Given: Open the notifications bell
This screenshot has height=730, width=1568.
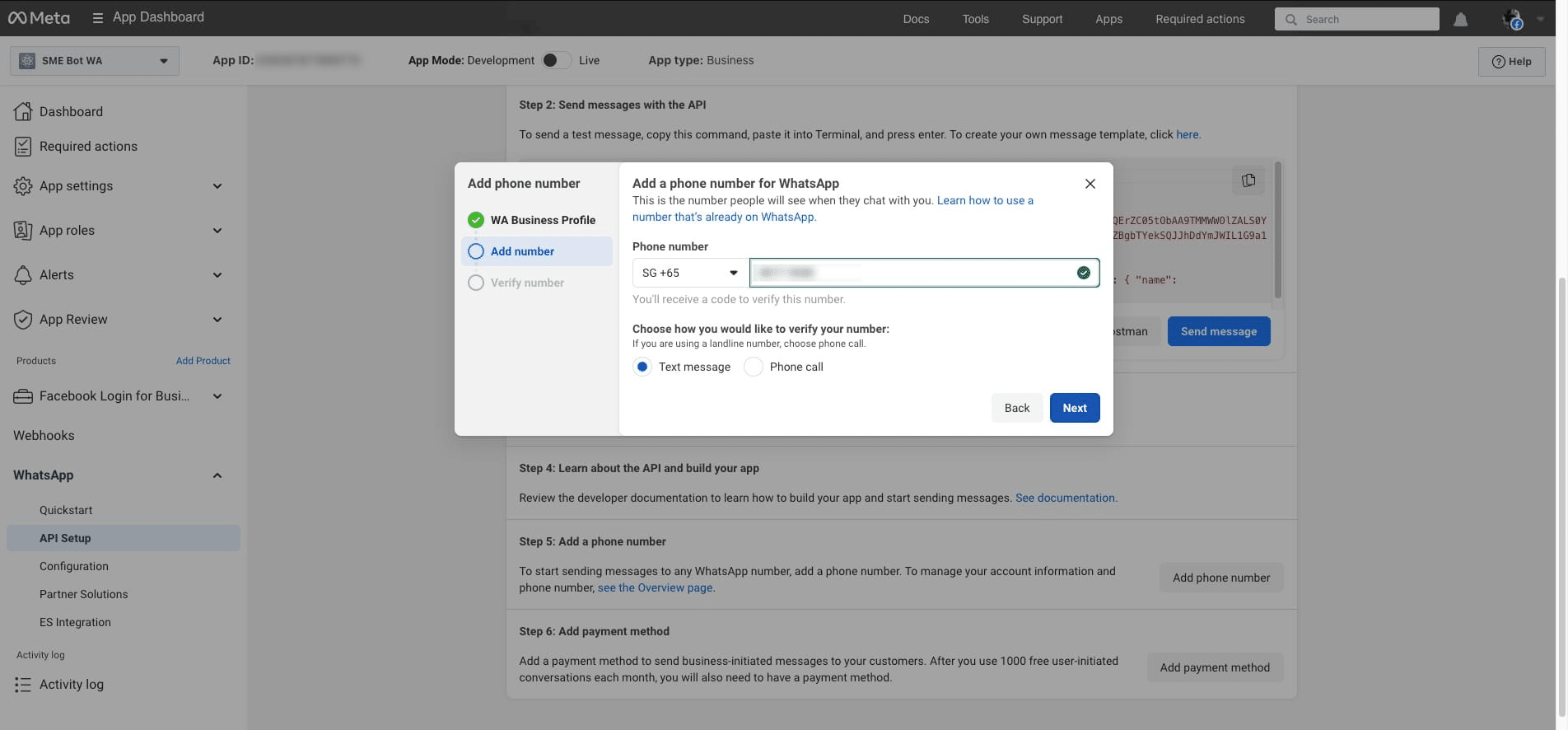Looking at the screenshot, I should [x=1460, y=19].
